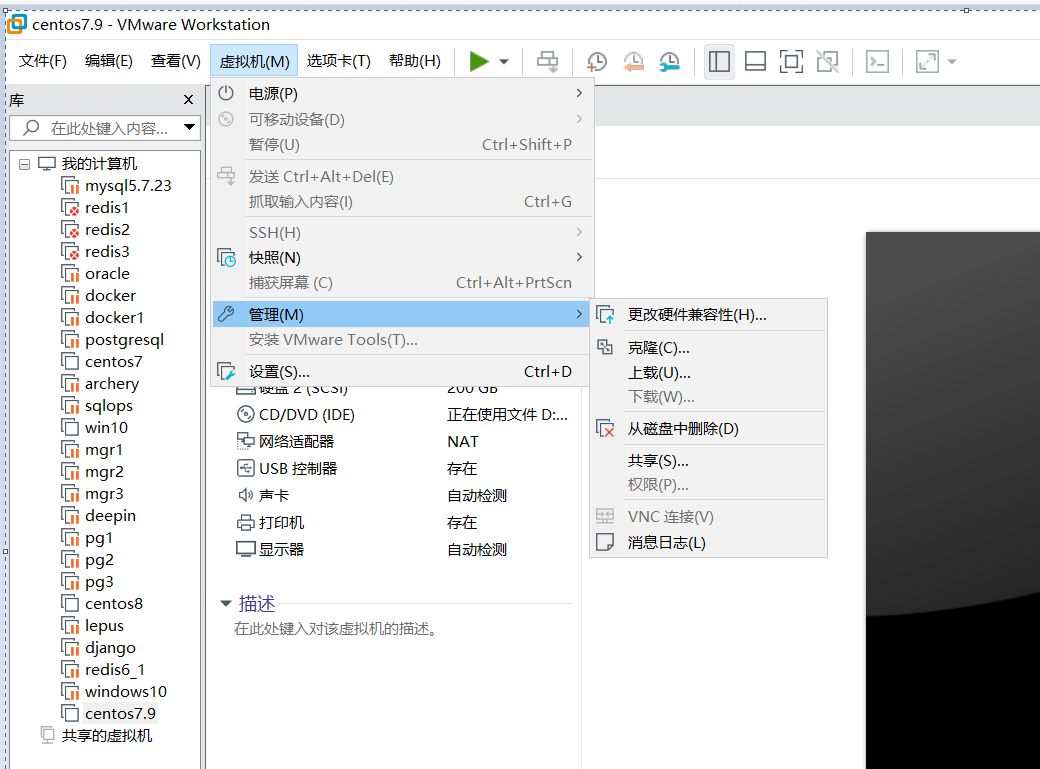Click the Unity mode toolbar icon
Viewport: 1040px width, 769px height.
point(827,62)
